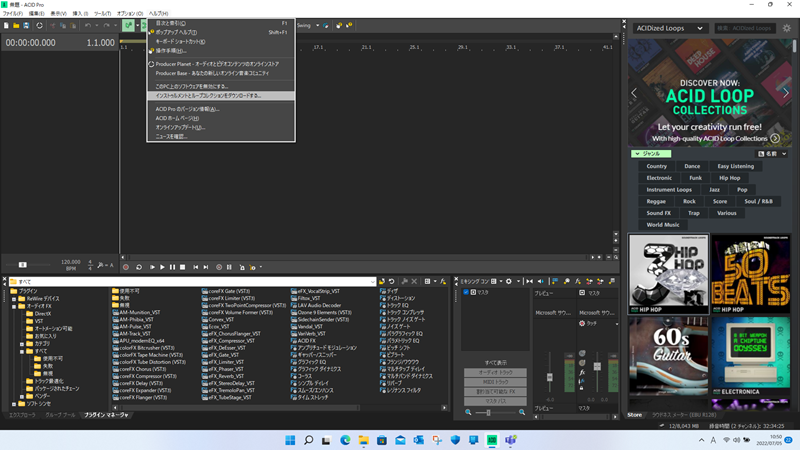Click lock icon on master fader channel
Viewport: 800px width, 450px height.
pos(582,388)
